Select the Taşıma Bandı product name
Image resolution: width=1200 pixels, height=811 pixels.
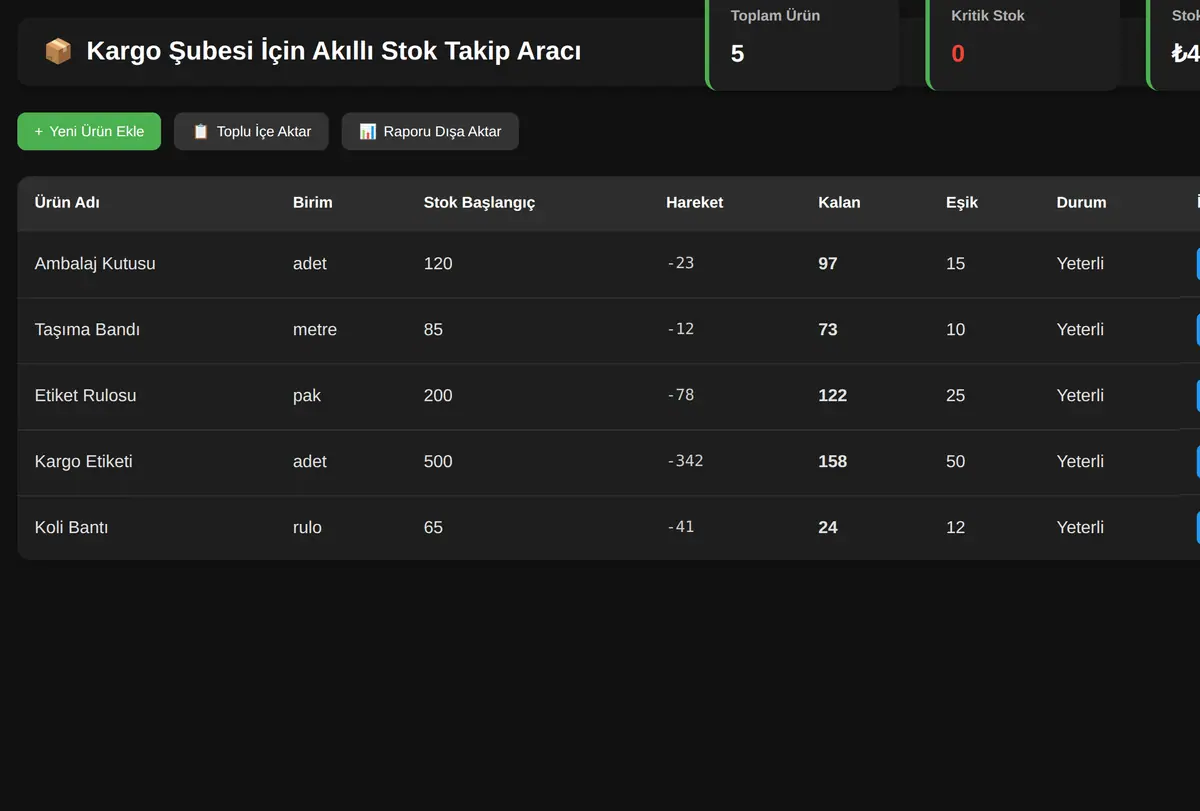87,330
